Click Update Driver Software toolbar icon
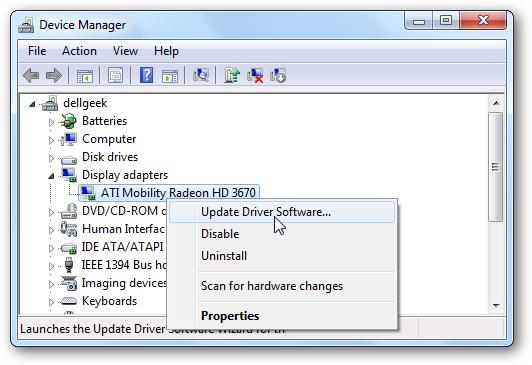532x365 pixels. (x=232, y=75)
